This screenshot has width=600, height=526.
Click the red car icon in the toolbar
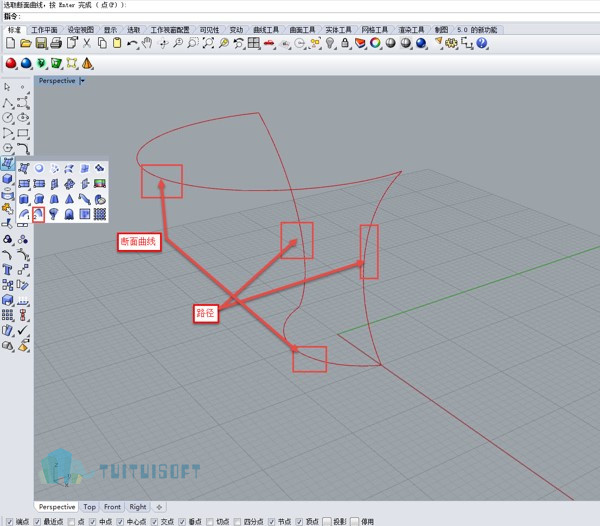coord(269,44)
